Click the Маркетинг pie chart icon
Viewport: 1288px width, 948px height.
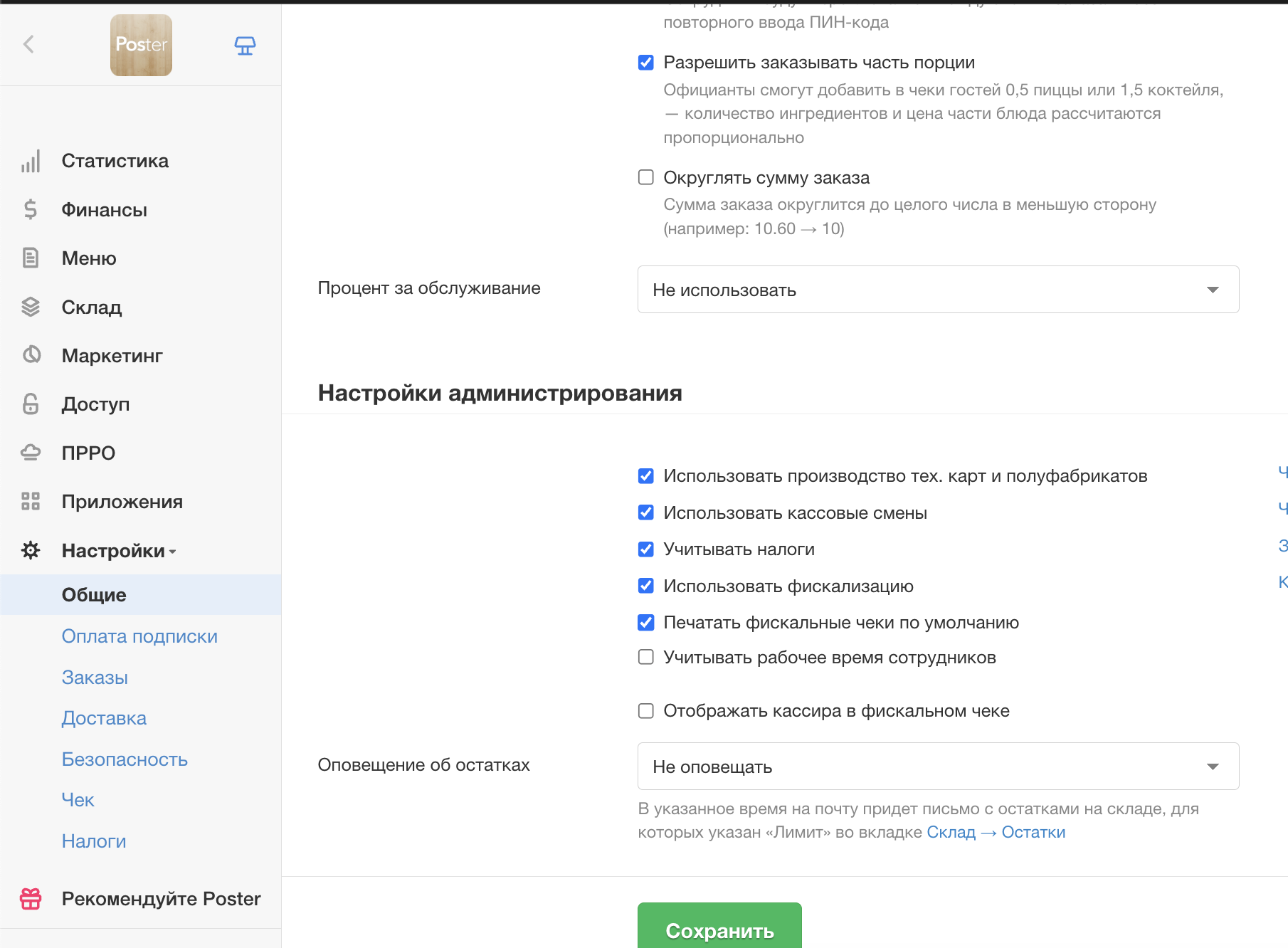pyautogui.click(x=31, y=355)
